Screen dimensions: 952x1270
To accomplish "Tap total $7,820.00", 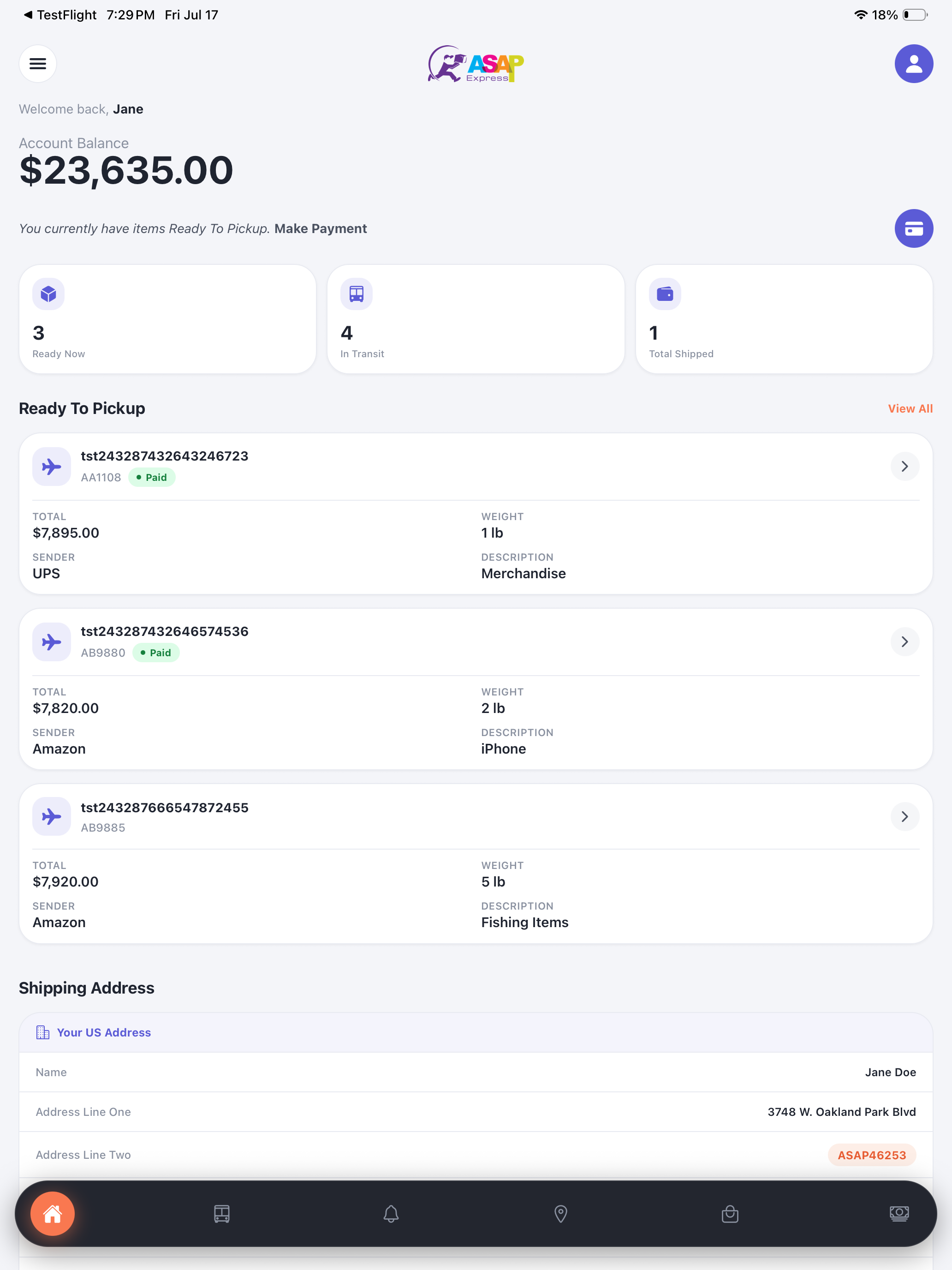I will [66, 708].
